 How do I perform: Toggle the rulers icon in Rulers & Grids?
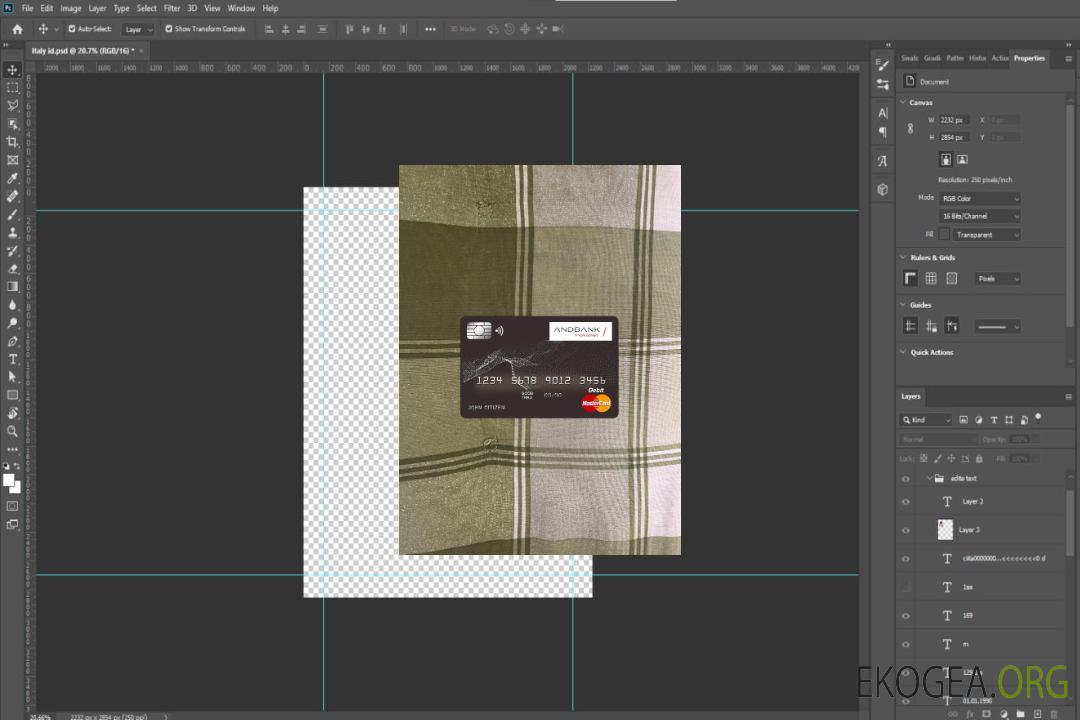(x=910, y=278)
